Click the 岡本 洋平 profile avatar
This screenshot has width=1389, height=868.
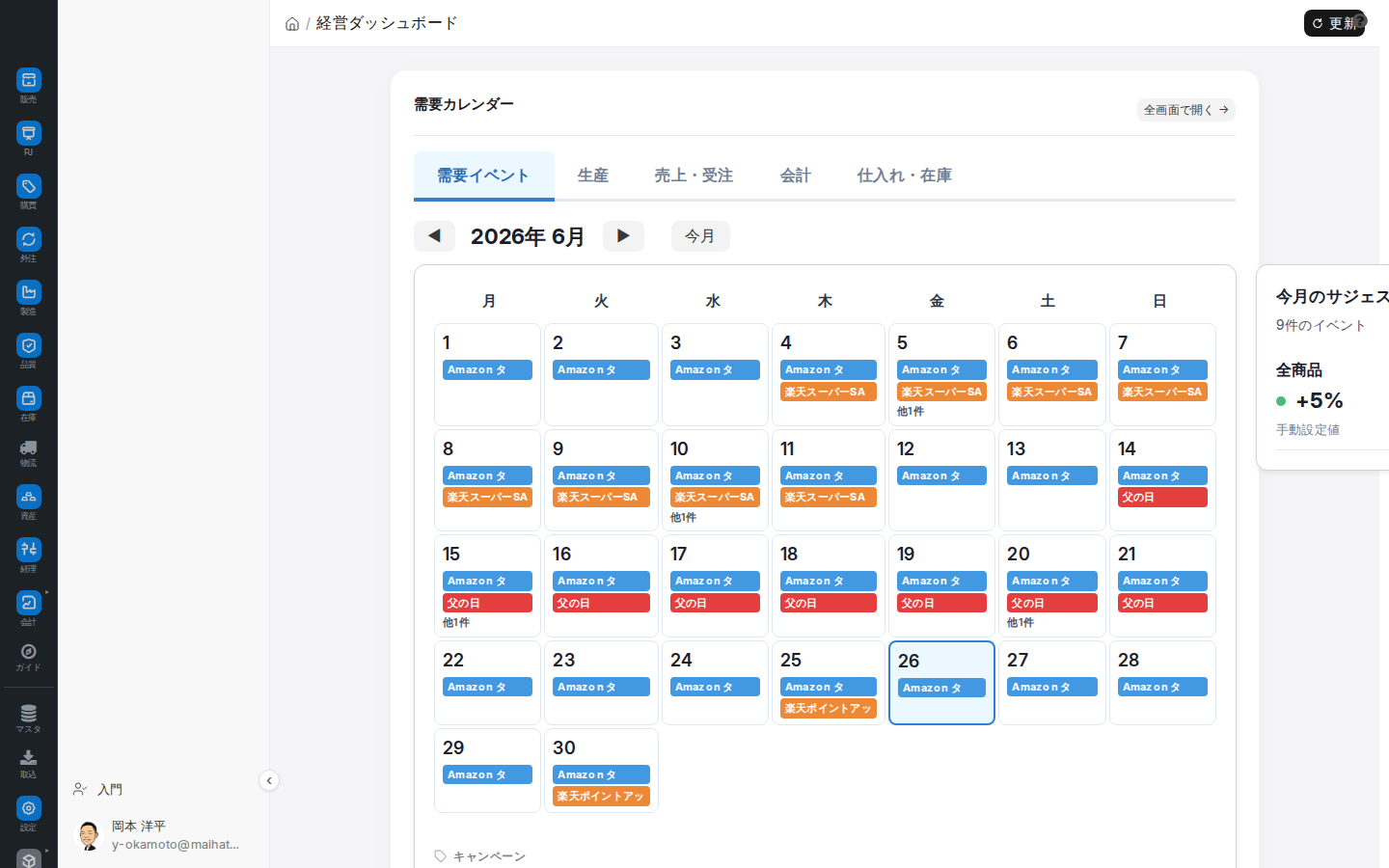(89, 835)
